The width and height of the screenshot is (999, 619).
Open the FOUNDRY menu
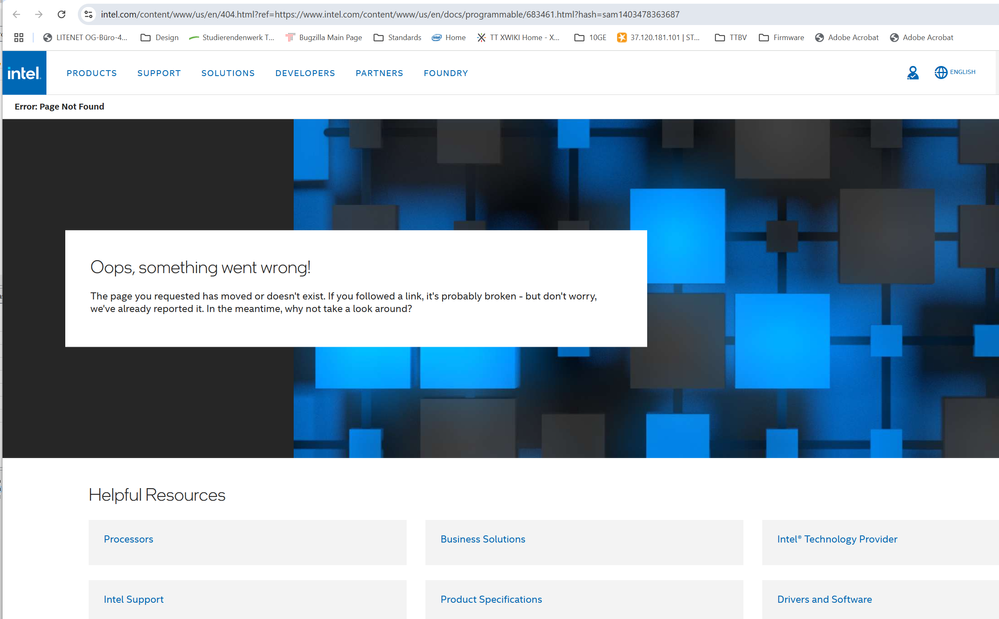pyautogui.click(x=446, y=73)
